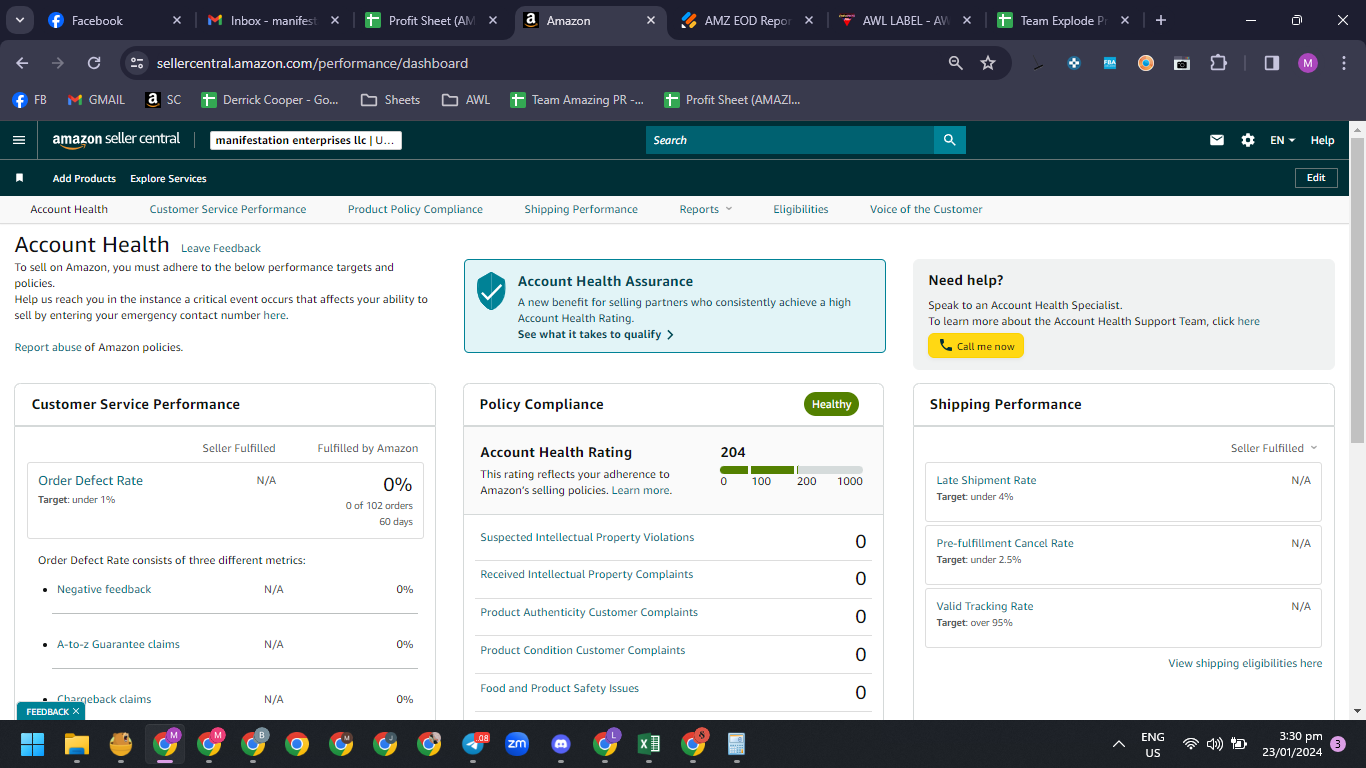
Task: Click the Chrome address bar URL
Action: click(312, 63)
